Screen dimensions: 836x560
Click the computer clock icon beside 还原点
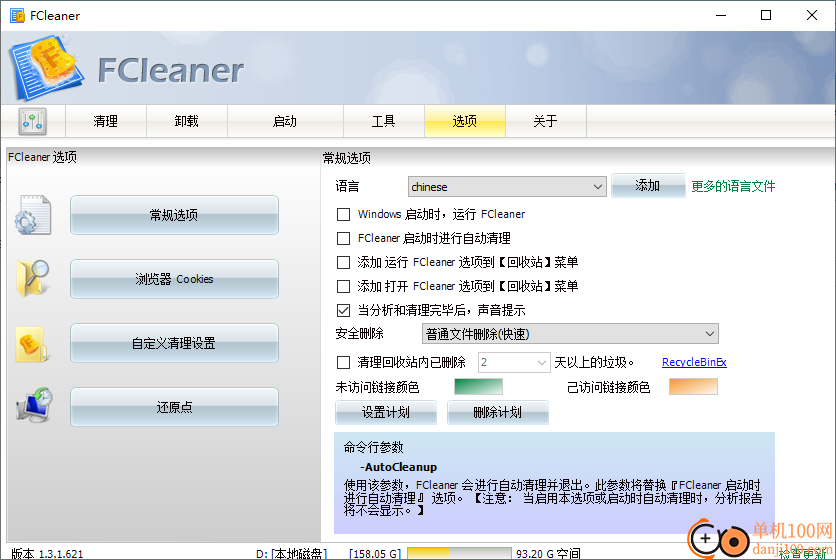34,405
